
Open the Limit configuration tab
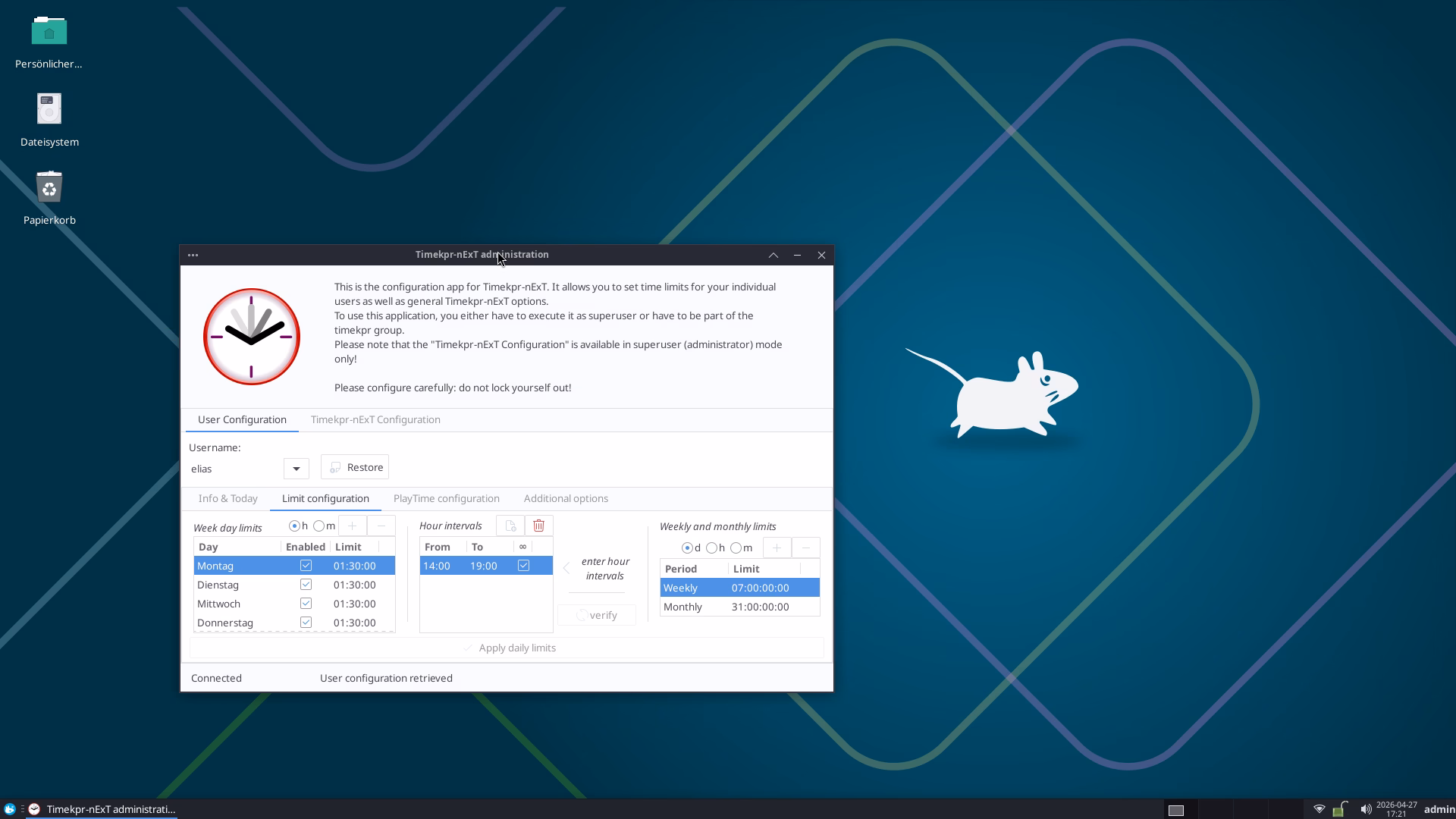tap(325, 499)
